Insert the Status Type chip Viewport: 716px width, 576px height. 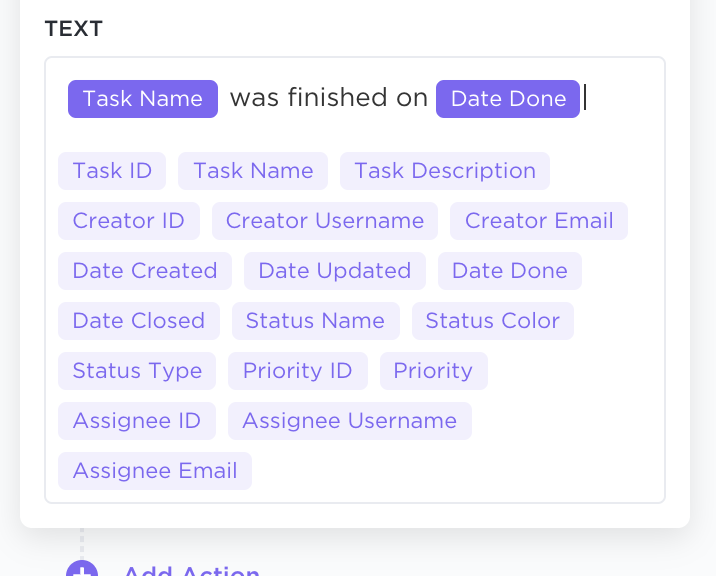[x=137, y=371]
